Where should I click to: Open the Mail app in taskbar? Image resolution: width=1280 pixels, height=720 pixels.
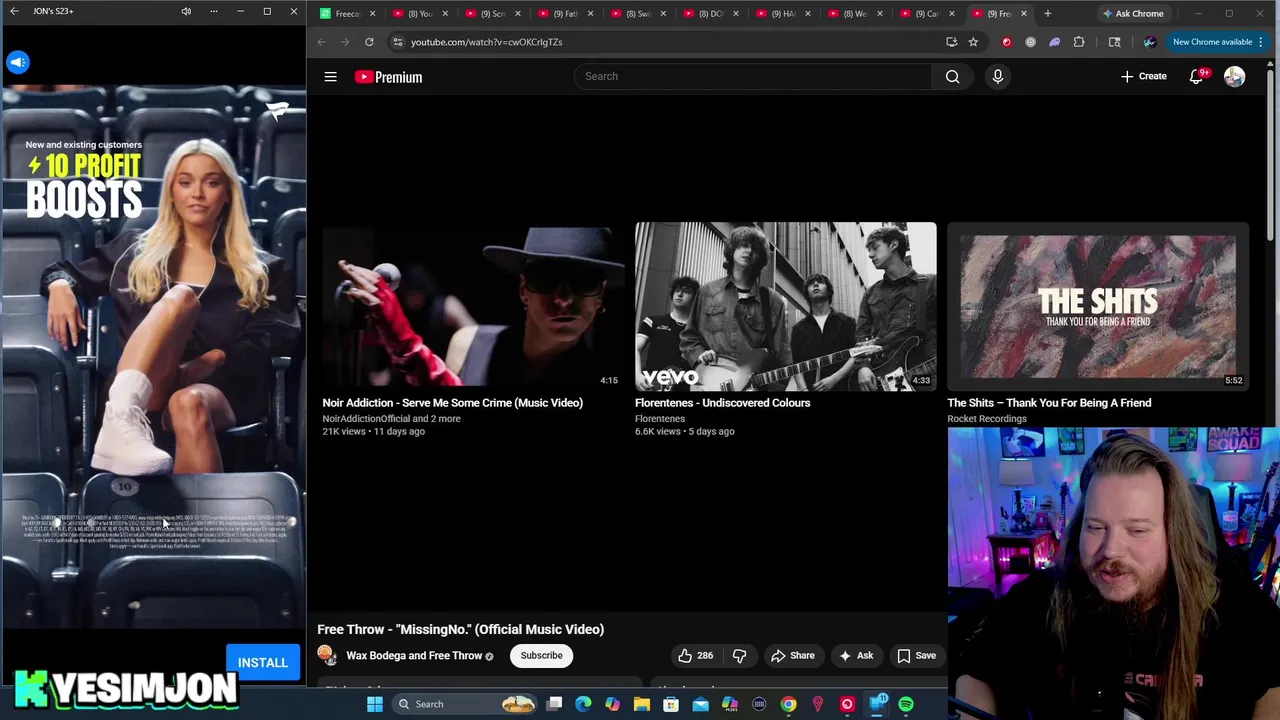coord(700,704)
